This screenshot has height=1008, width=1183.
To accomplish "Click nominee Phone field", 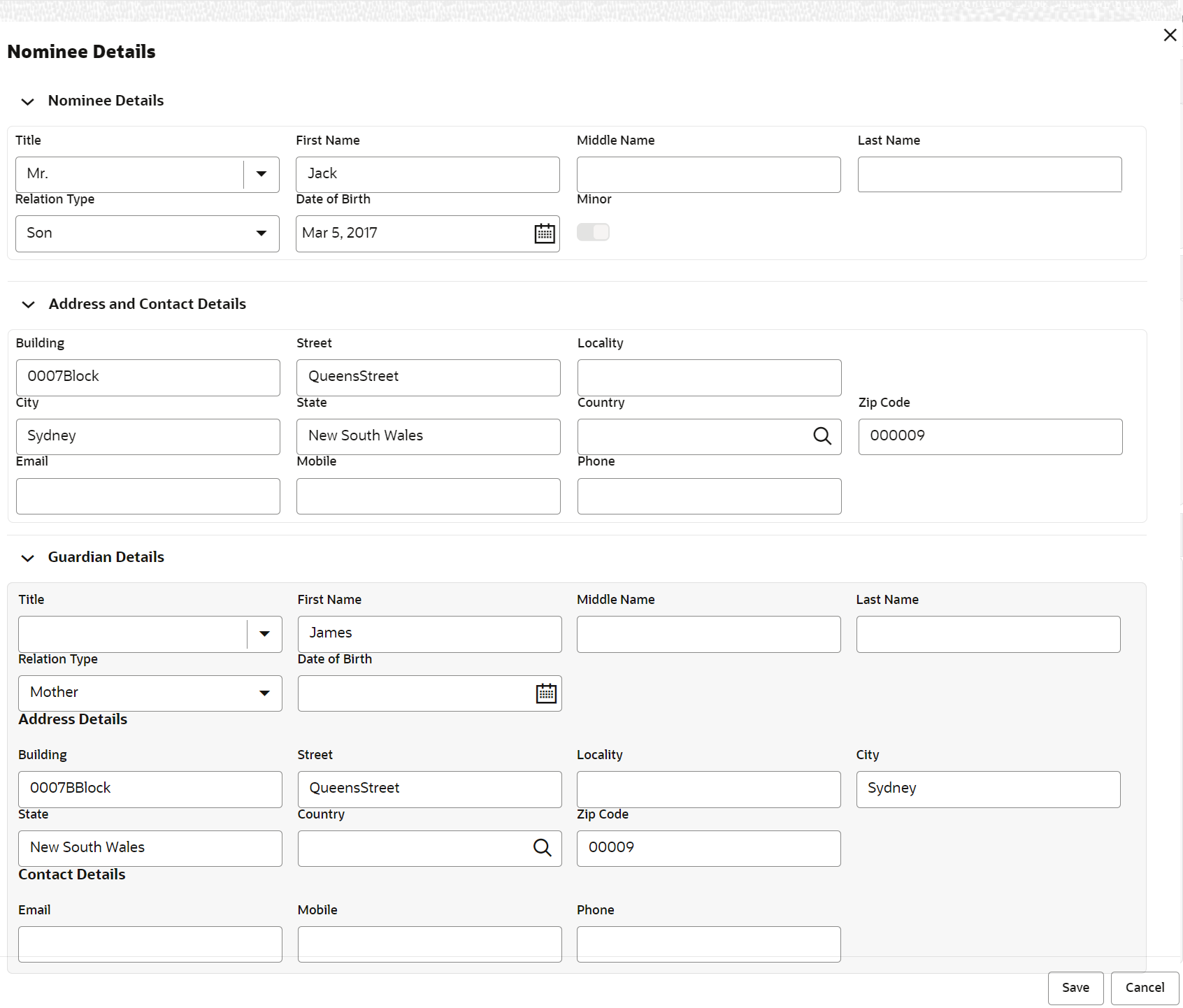I will pyautogui.click(x=710, y=496).
